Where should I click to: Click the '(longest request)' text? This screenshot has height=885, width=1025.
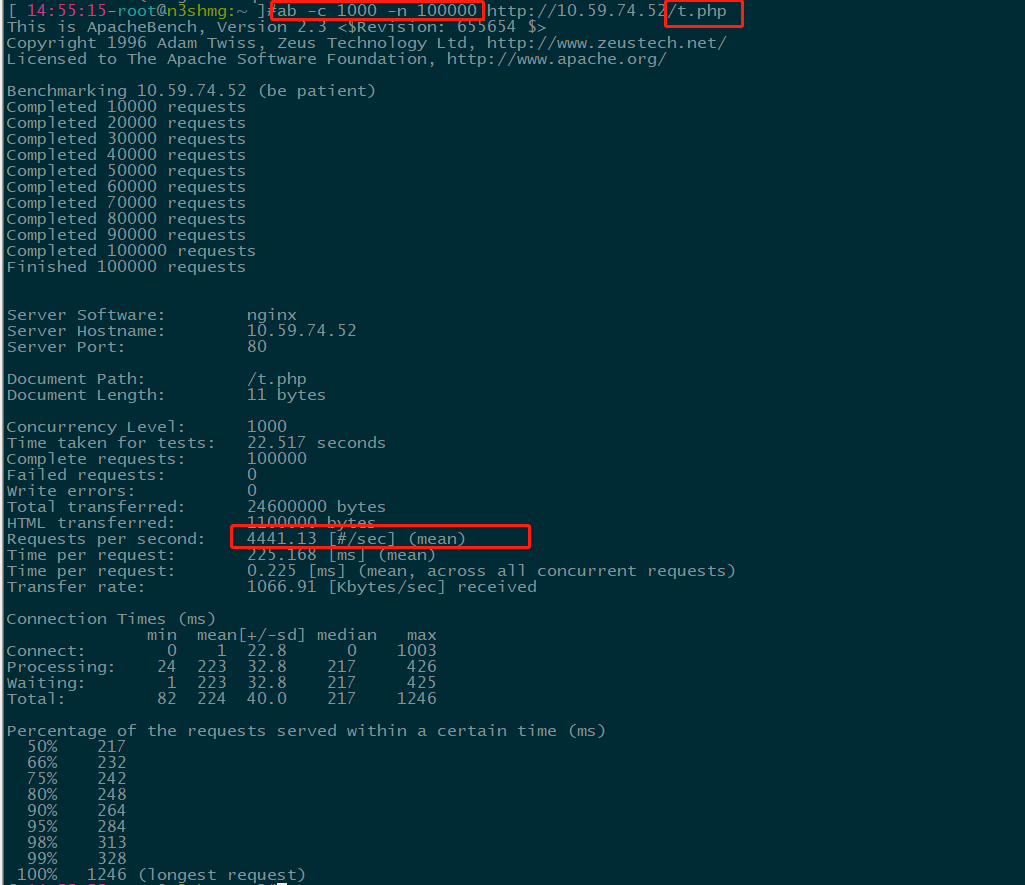222,875
